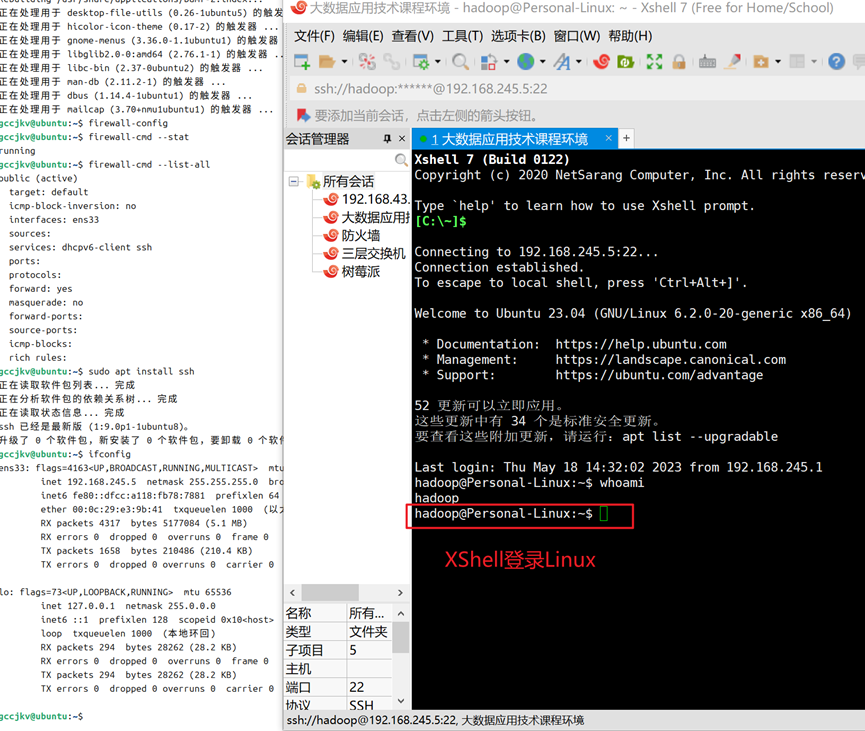Click left arrow of session tree scrollbar
This screenshot has width=865, height=731.
pyautogui.click(x=292, y=593)
